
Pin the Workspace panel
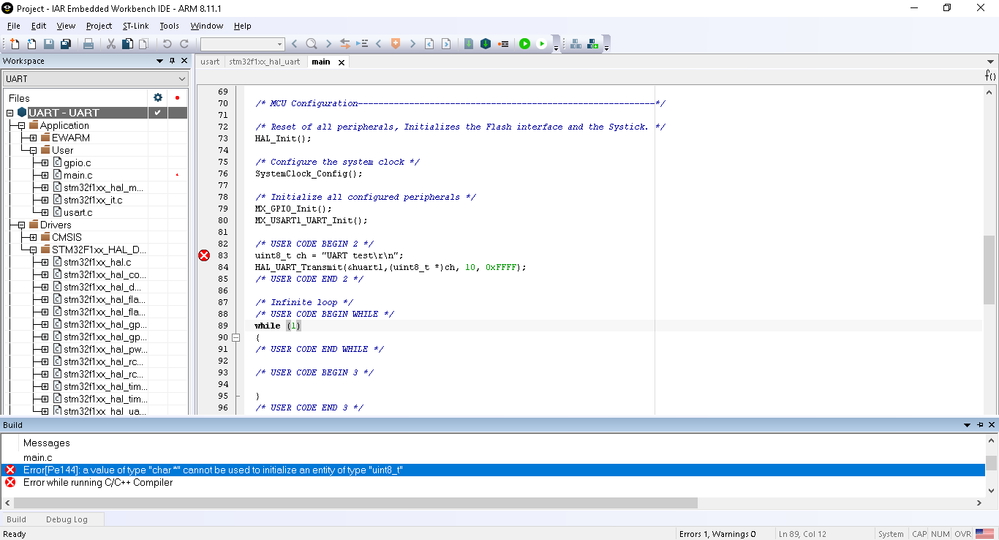point(172,60)
